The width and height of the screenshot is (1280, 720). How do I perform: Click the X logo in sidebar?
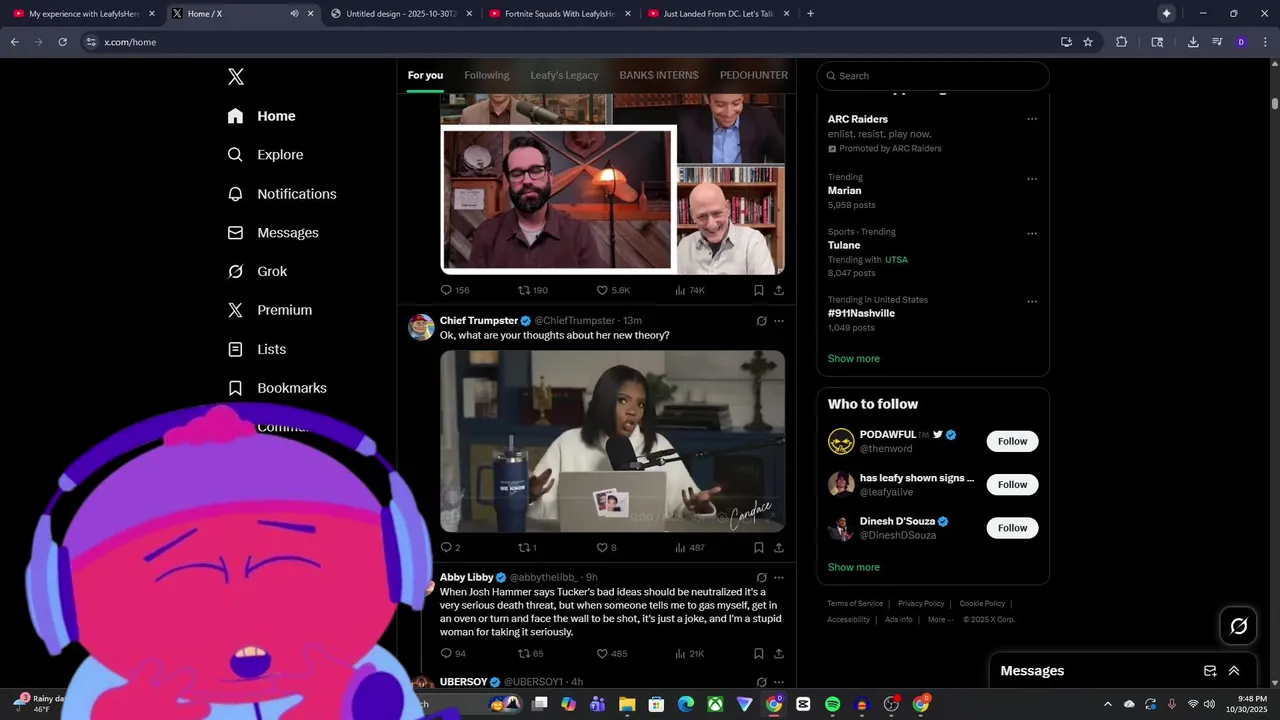[235, 77]
